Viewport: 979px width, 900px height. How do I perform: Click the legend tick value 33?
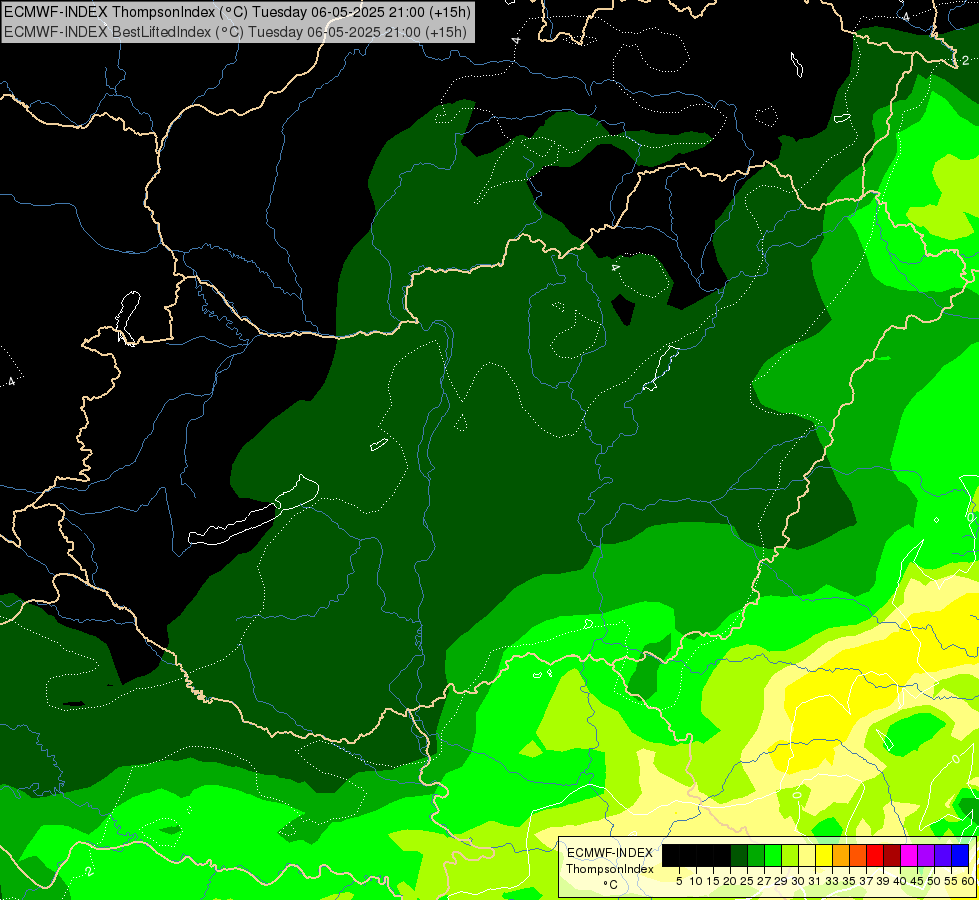click(x=832, y=881)
